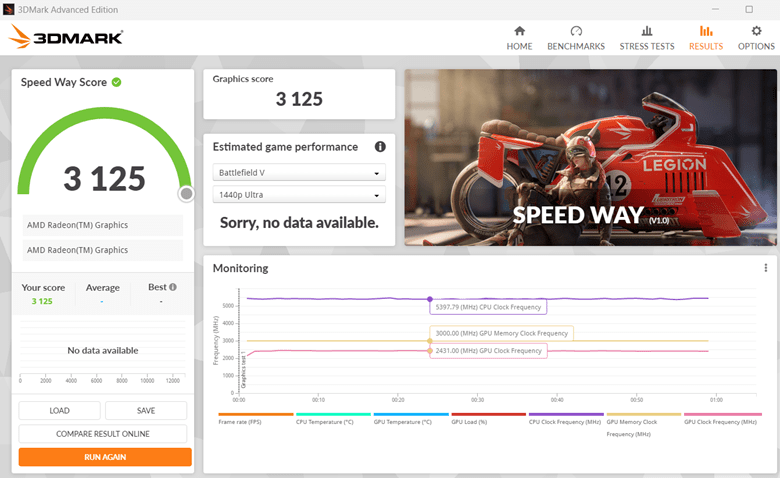Open the Benchmarks gauge icon
780x478 pixels.
pyautogui.click(x=576, y=31)
